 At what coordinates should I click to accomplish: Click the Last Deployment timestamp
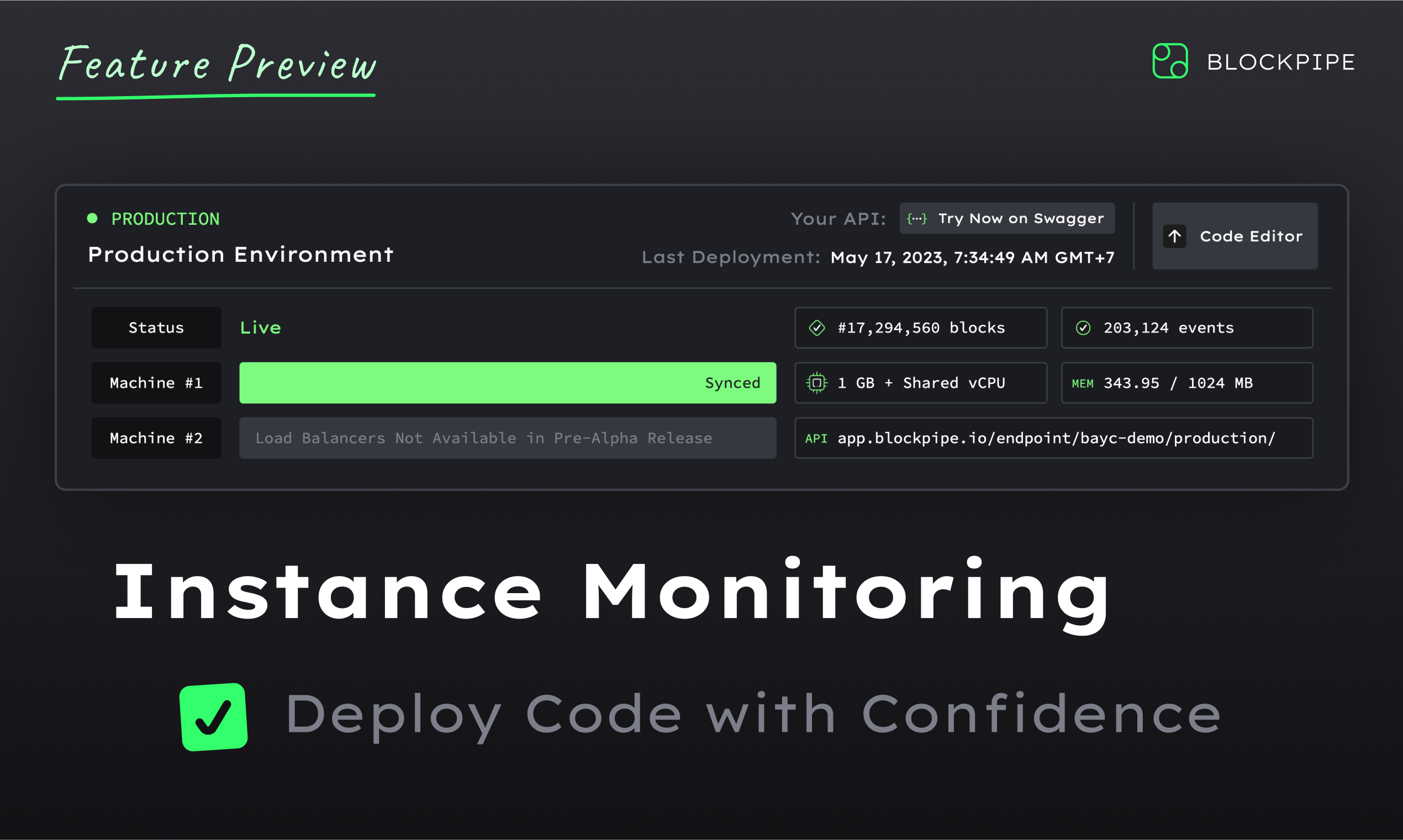(972, 257)
